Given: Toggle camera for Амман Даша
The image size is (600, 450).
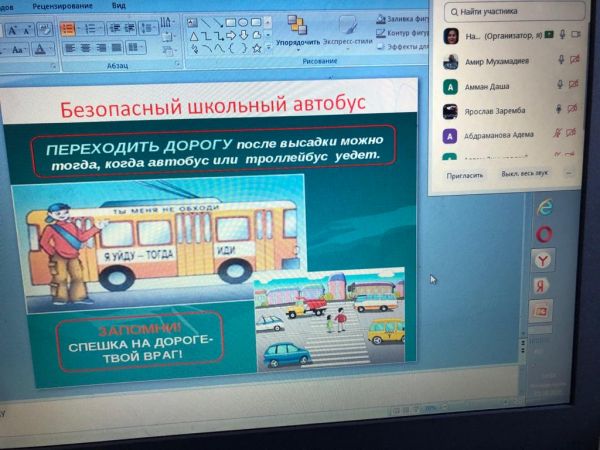Looking at the screenshot, I should 574,86.
